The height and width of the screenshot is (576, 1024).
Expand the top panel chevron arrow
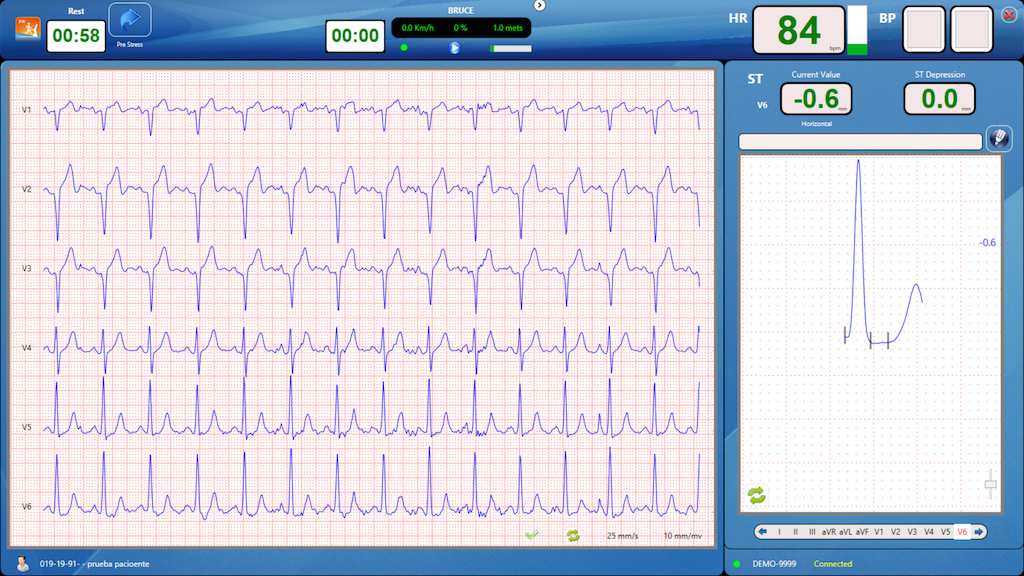pyautogui.click(x=540, y=5)
